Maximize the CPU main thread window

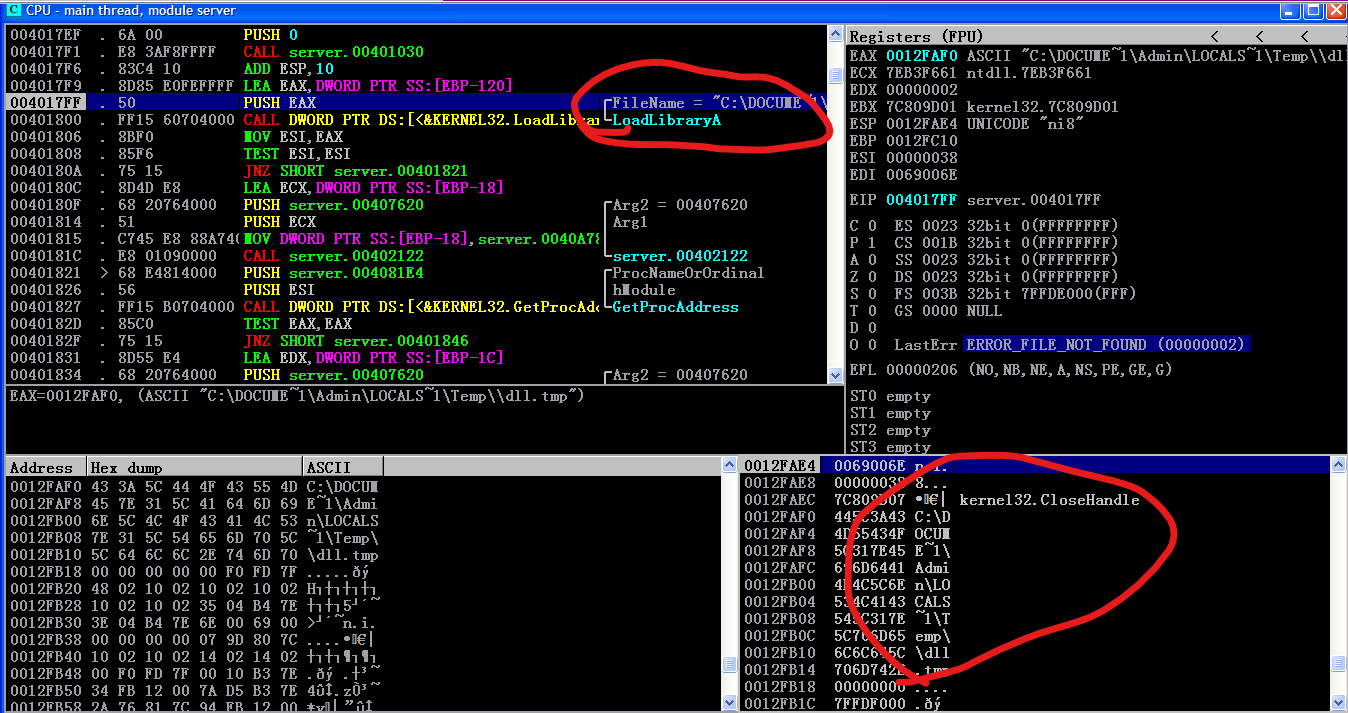(1313, 10)
